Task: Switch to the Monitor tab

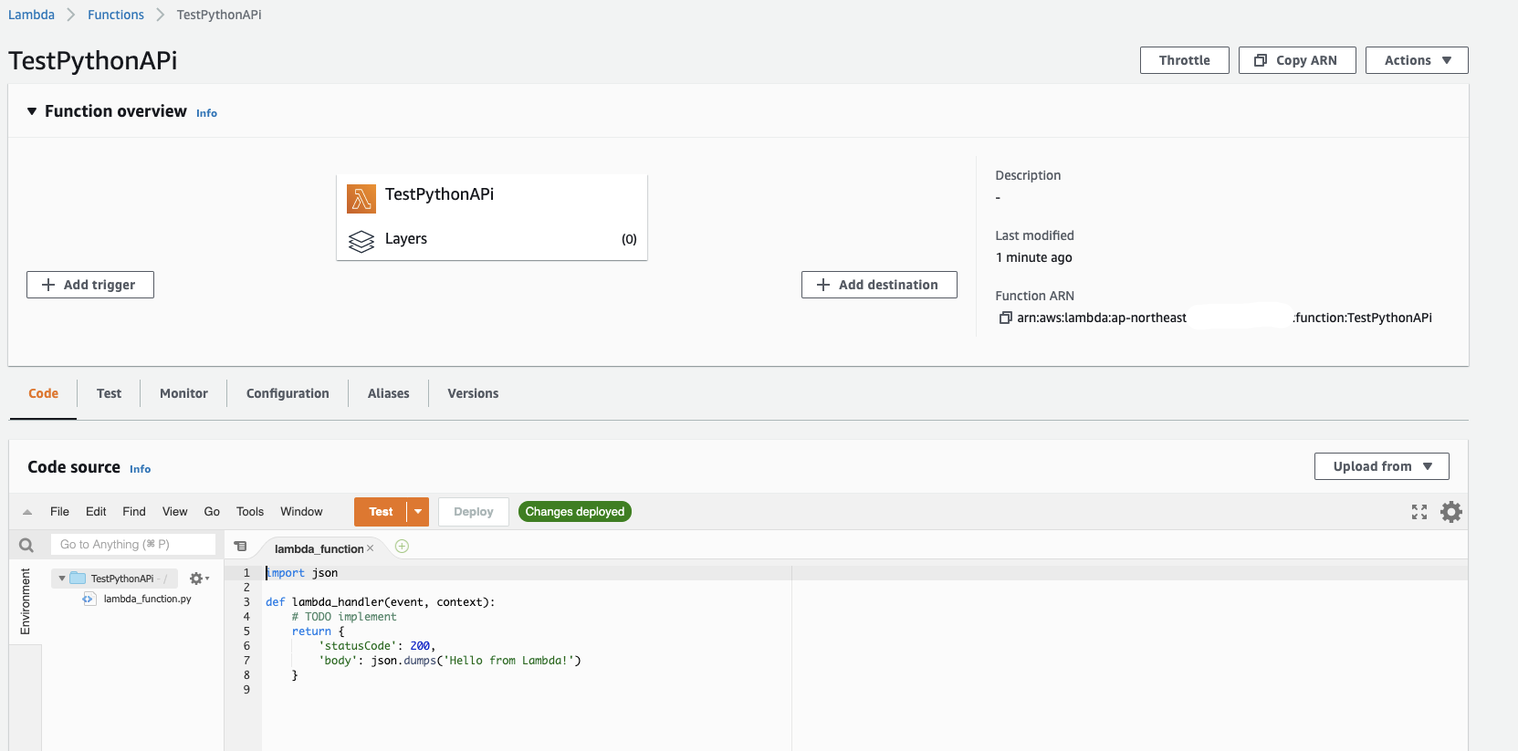Action: [184, 393]
